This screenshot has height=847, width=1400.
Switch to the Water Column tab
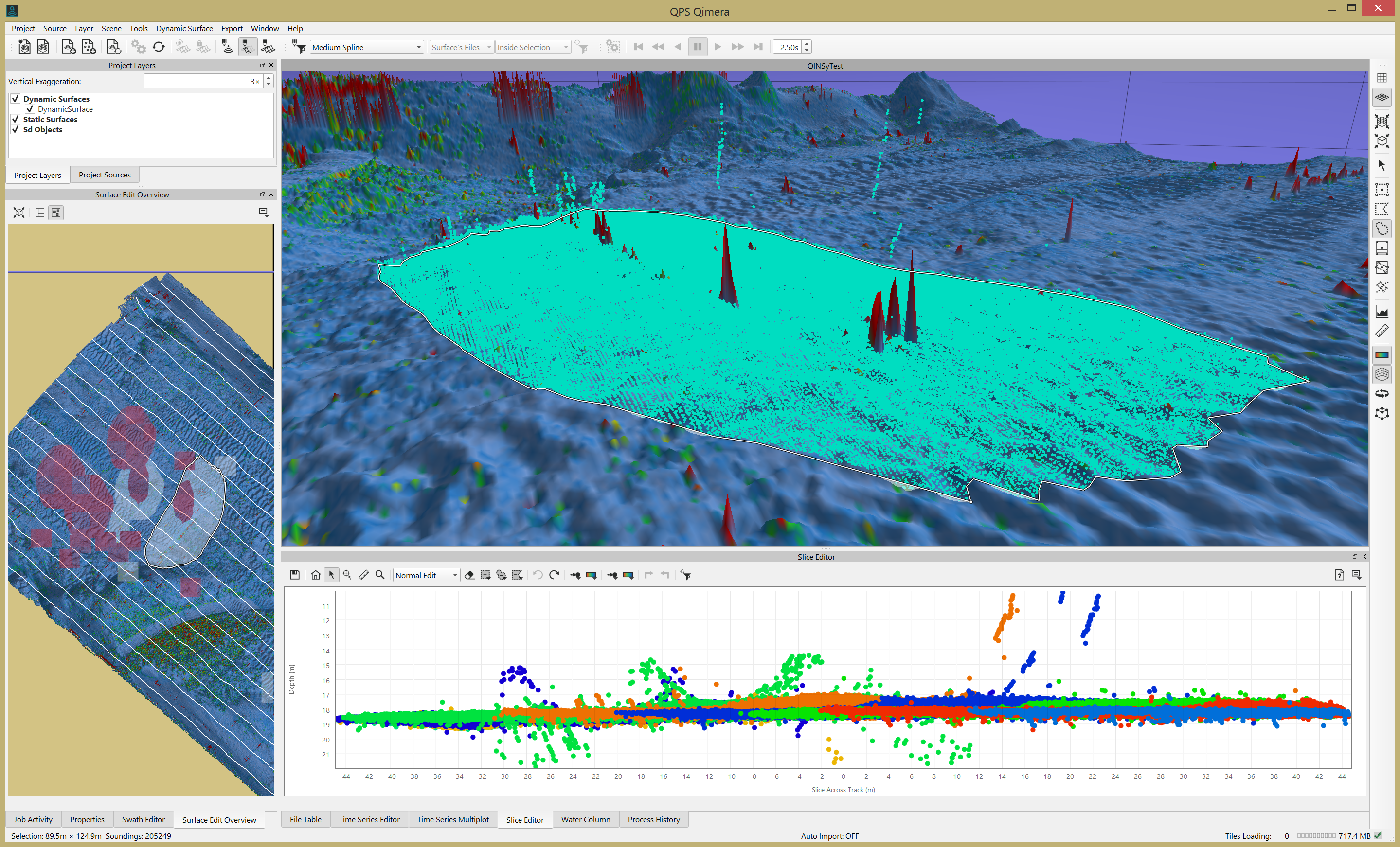(x=585, y=819)
